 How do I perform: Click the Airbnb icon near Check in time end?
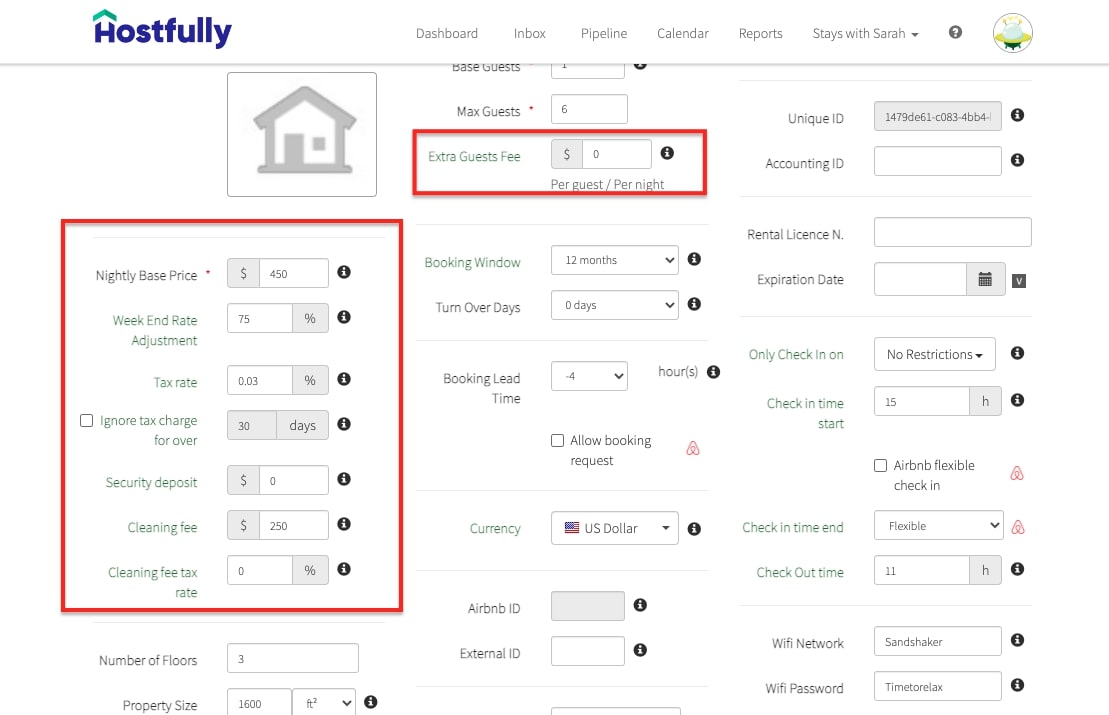[1018, 525]
